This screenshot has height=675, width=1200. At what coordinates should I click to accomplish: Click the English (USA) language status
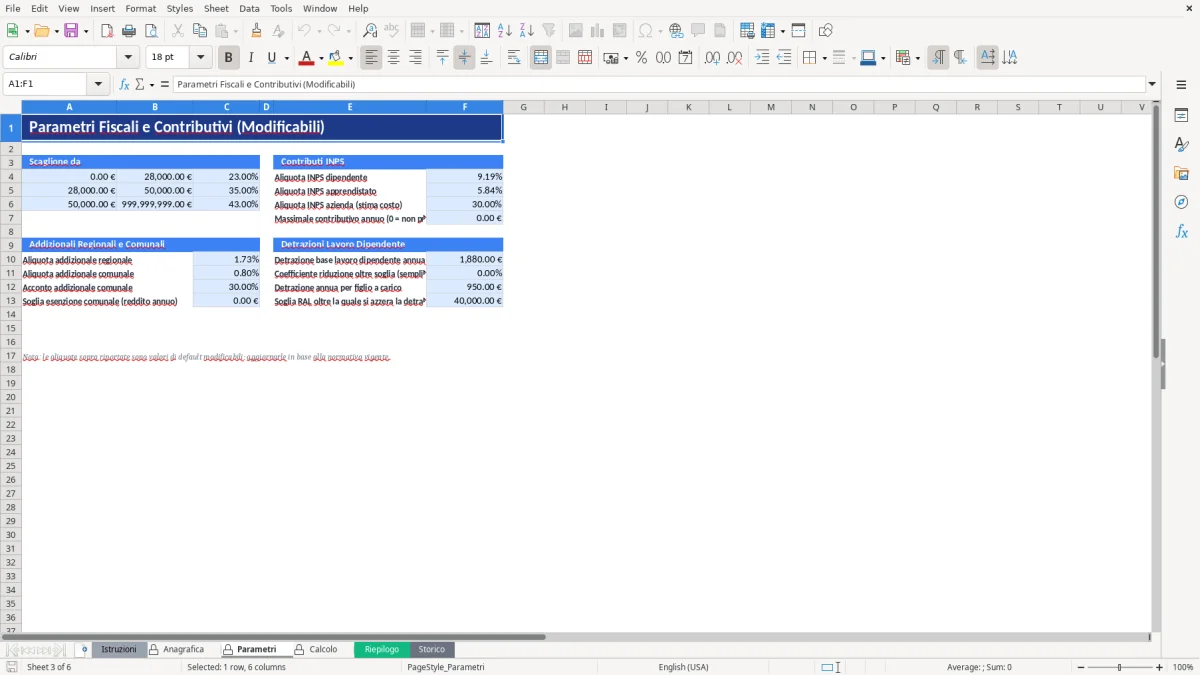pyautogui.click(x=683, y=667)
